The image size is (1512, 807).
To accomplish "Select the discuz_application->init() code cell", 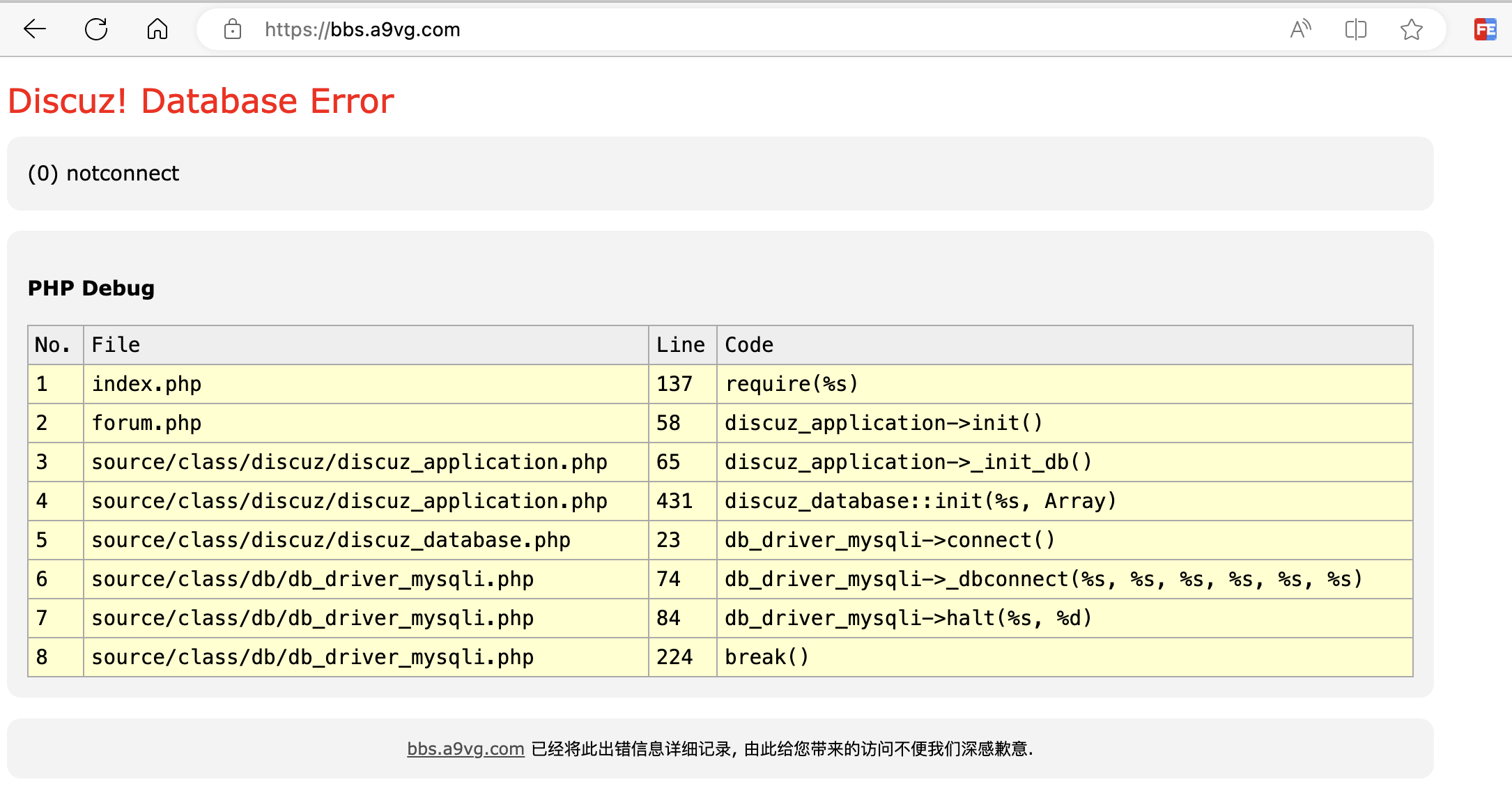I will 1065,423.
